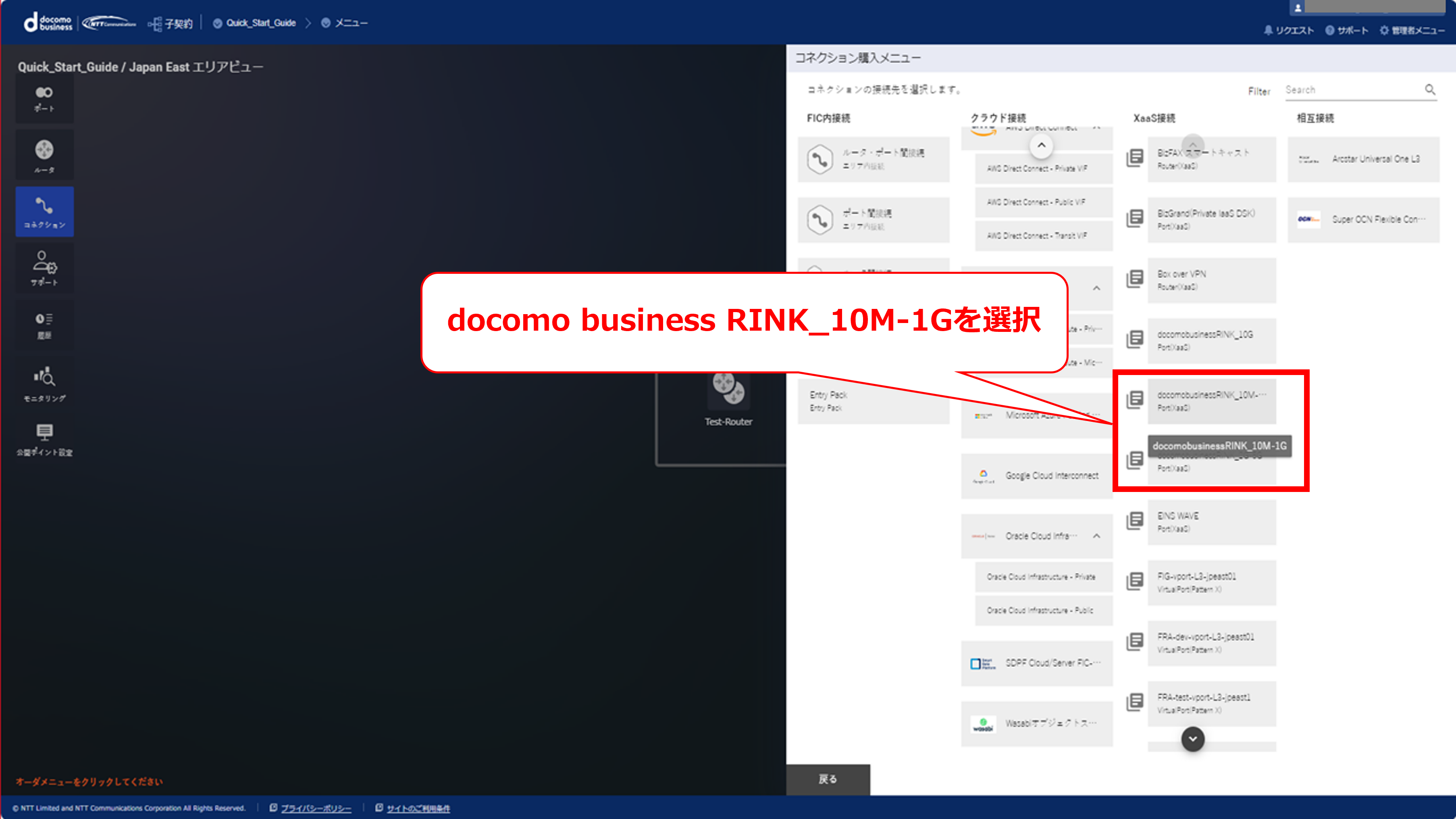Open the 履歴 (history) sidebar icon
This screenshot has height=819, width=1456.
(44, 325)
